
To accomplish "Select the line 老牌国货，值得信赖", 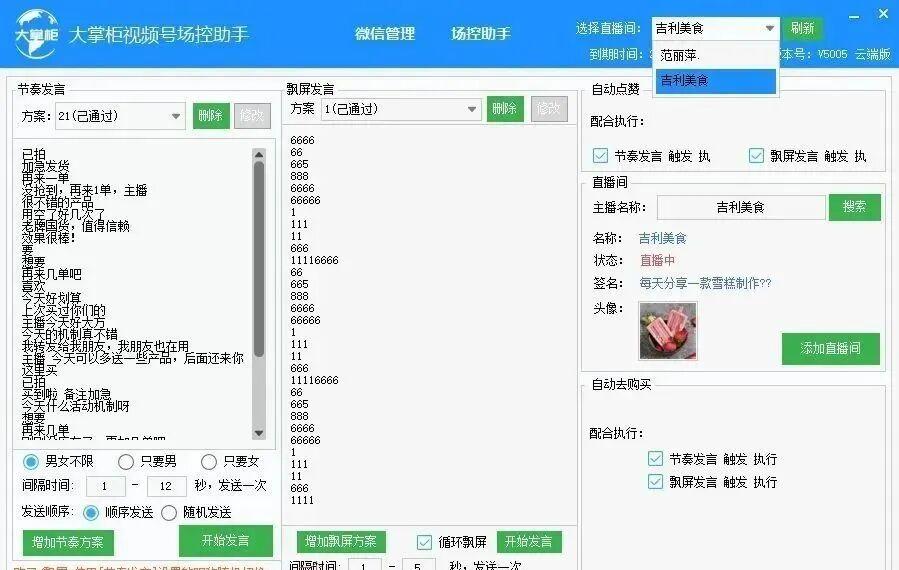I will coord(76,226).
